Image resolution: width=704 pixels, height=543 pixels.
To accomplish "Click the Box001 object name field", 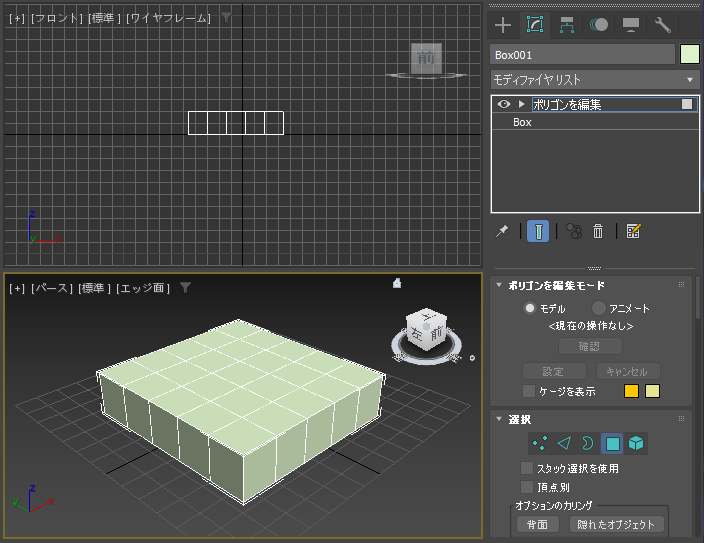I will coord(582,55).
